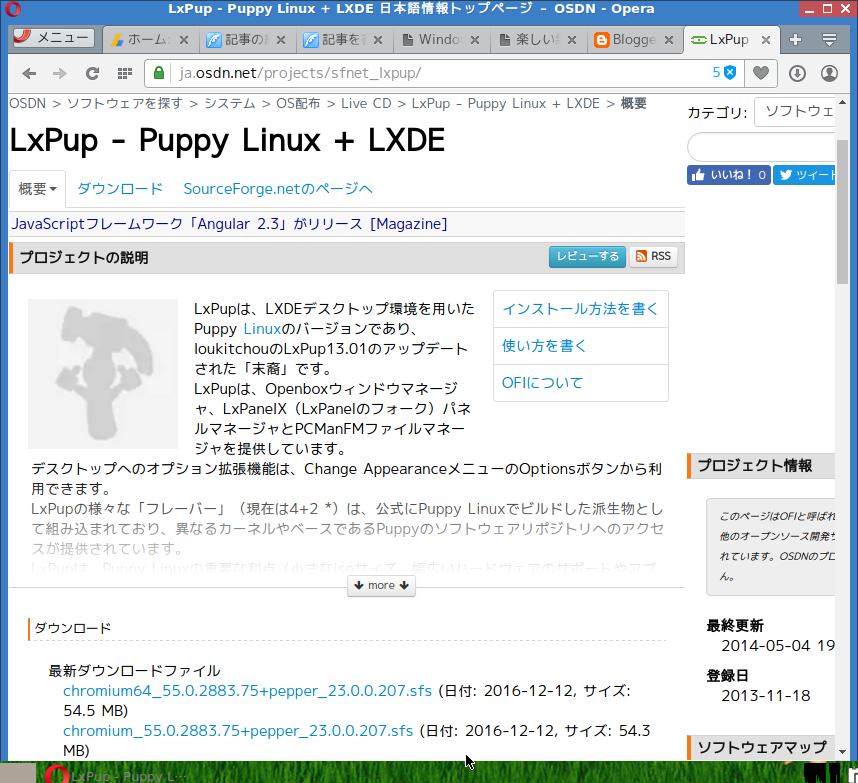Open the Angular 2.3 Magazine news link
Screen dimensions: 858x783
click(229, 224)
